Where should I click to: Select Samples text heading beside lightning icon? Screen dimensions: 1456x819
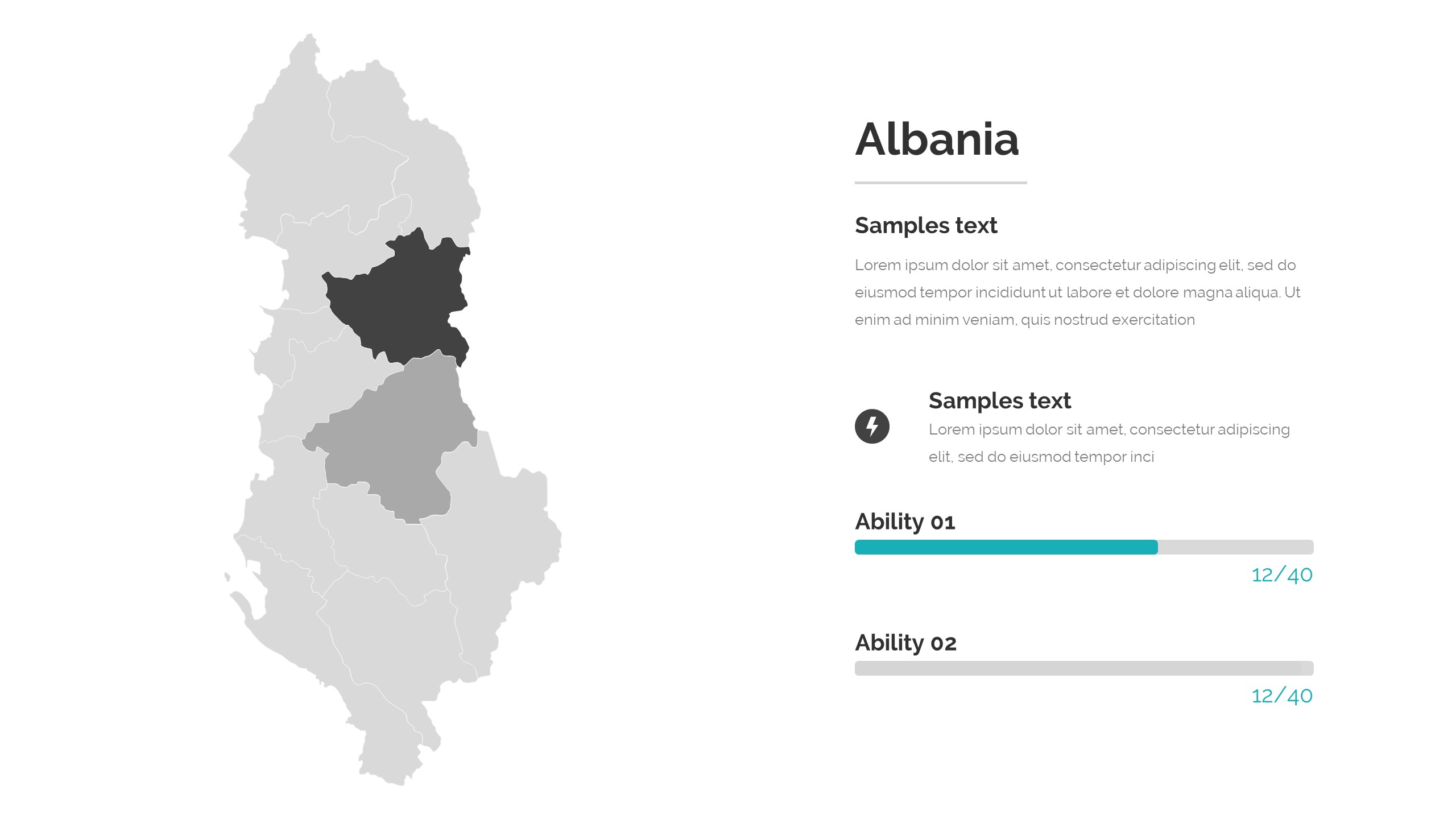click(x=1000, y=400)
